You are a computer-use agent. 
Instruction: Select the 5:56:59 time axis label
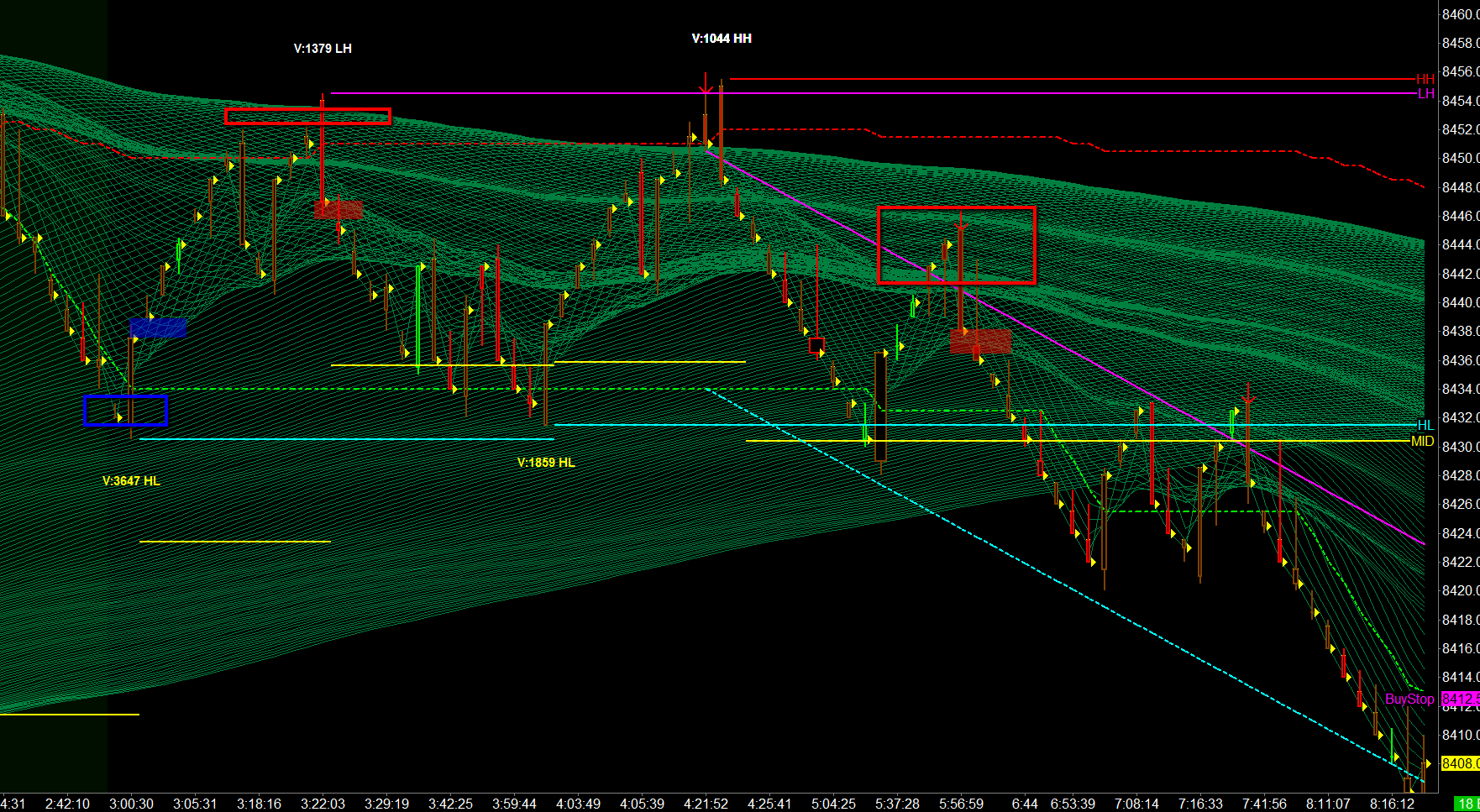961,804
